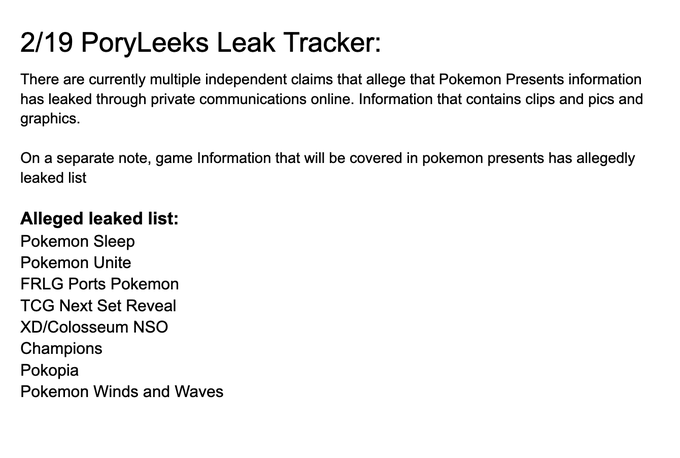680x458 pixels.
Task: Select the 'Pokopia' list entry
Action: (49, 370)
